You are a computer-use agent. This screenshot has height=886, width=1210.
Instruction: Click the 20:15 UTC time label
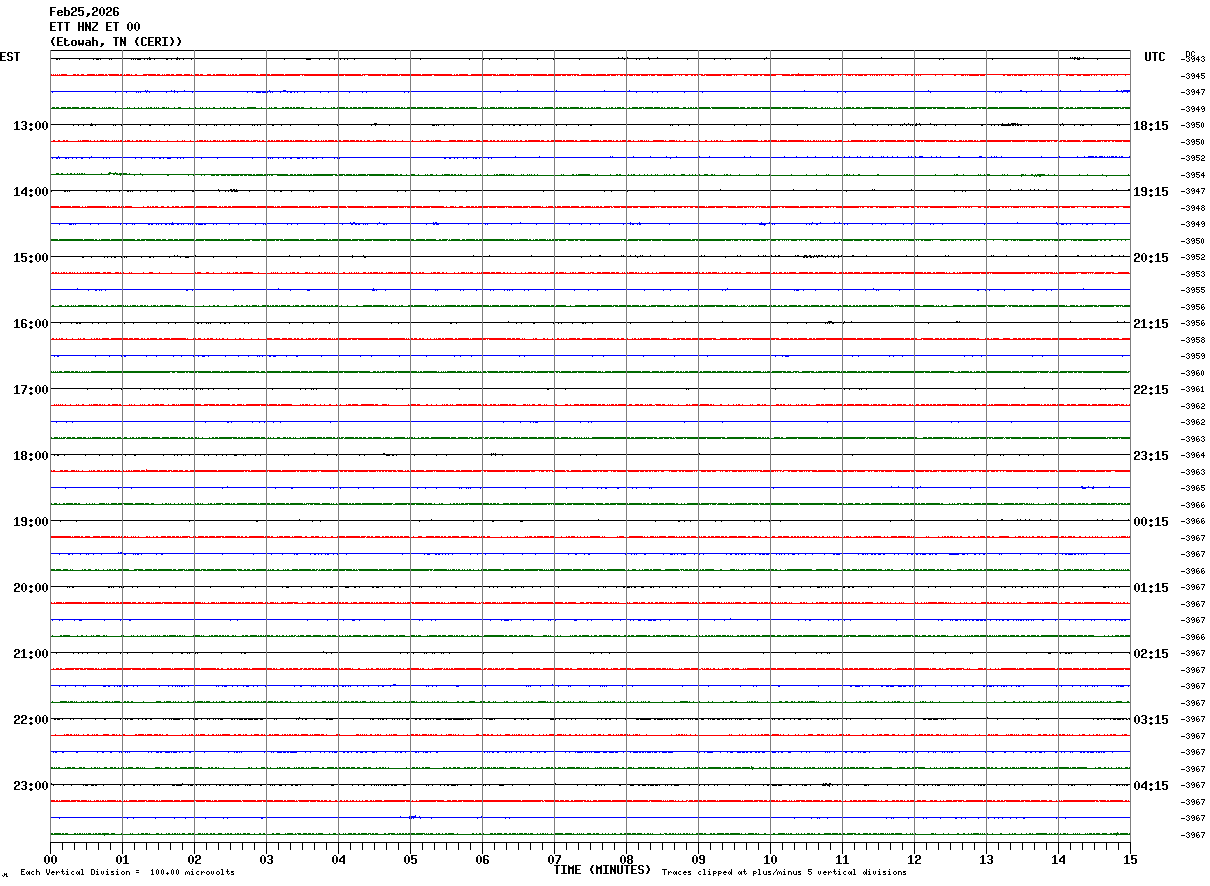tap(1151, 258)
